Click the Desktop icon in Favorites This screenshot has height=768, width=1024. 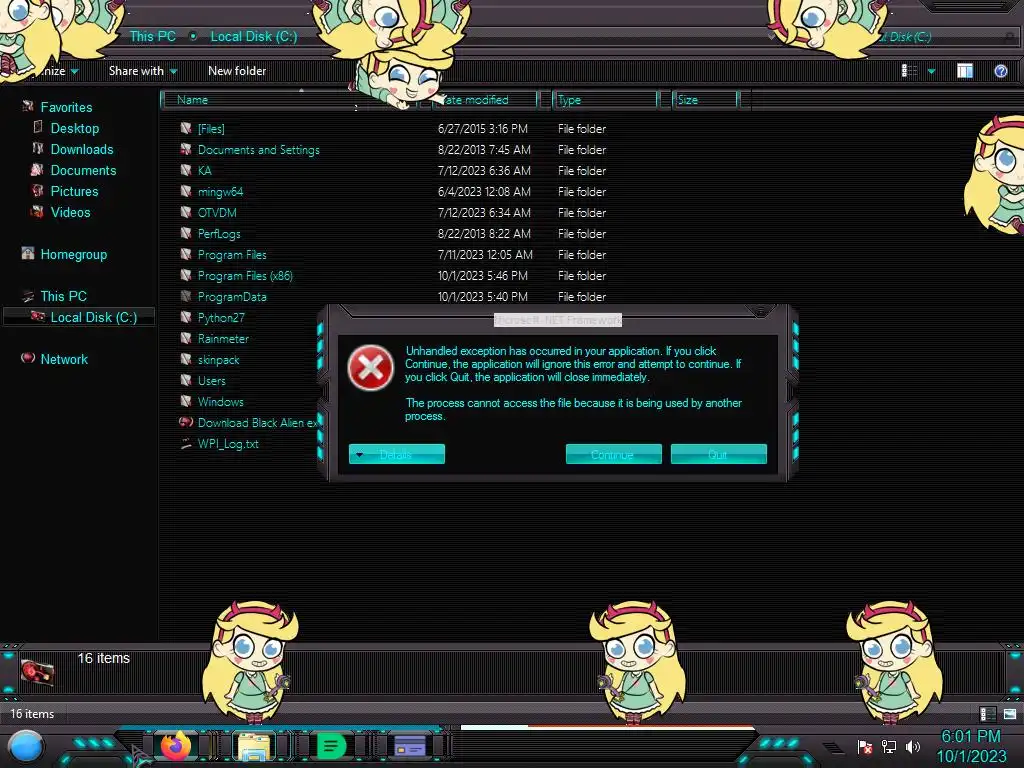click(38, 127)
